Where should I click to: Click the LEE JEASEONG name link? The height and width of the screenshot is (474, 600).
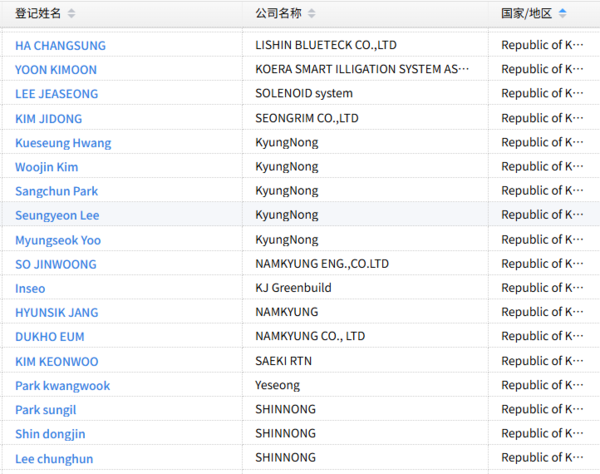(56, 93)
